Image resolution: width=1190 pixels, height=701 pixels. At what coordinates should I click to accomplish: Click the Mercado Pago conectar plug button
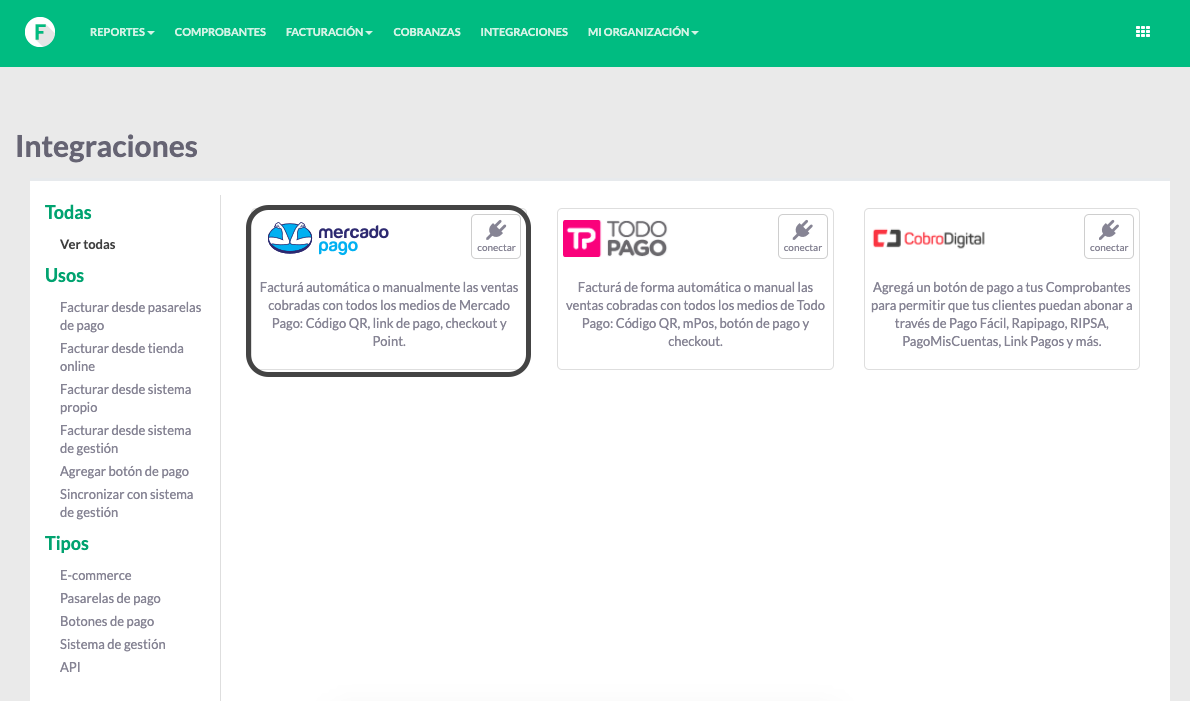click(496, 237)
